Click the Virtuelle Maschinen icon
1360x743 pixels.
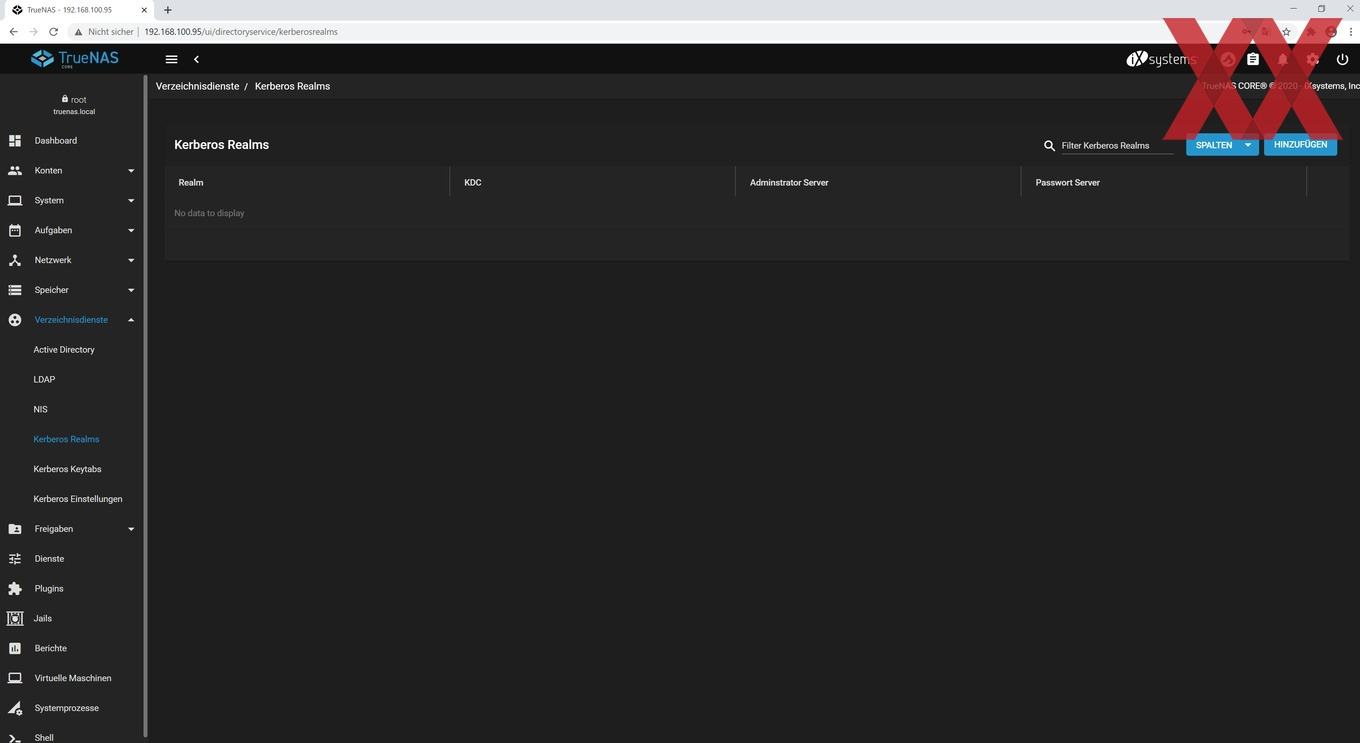click(x=15, y=678)
